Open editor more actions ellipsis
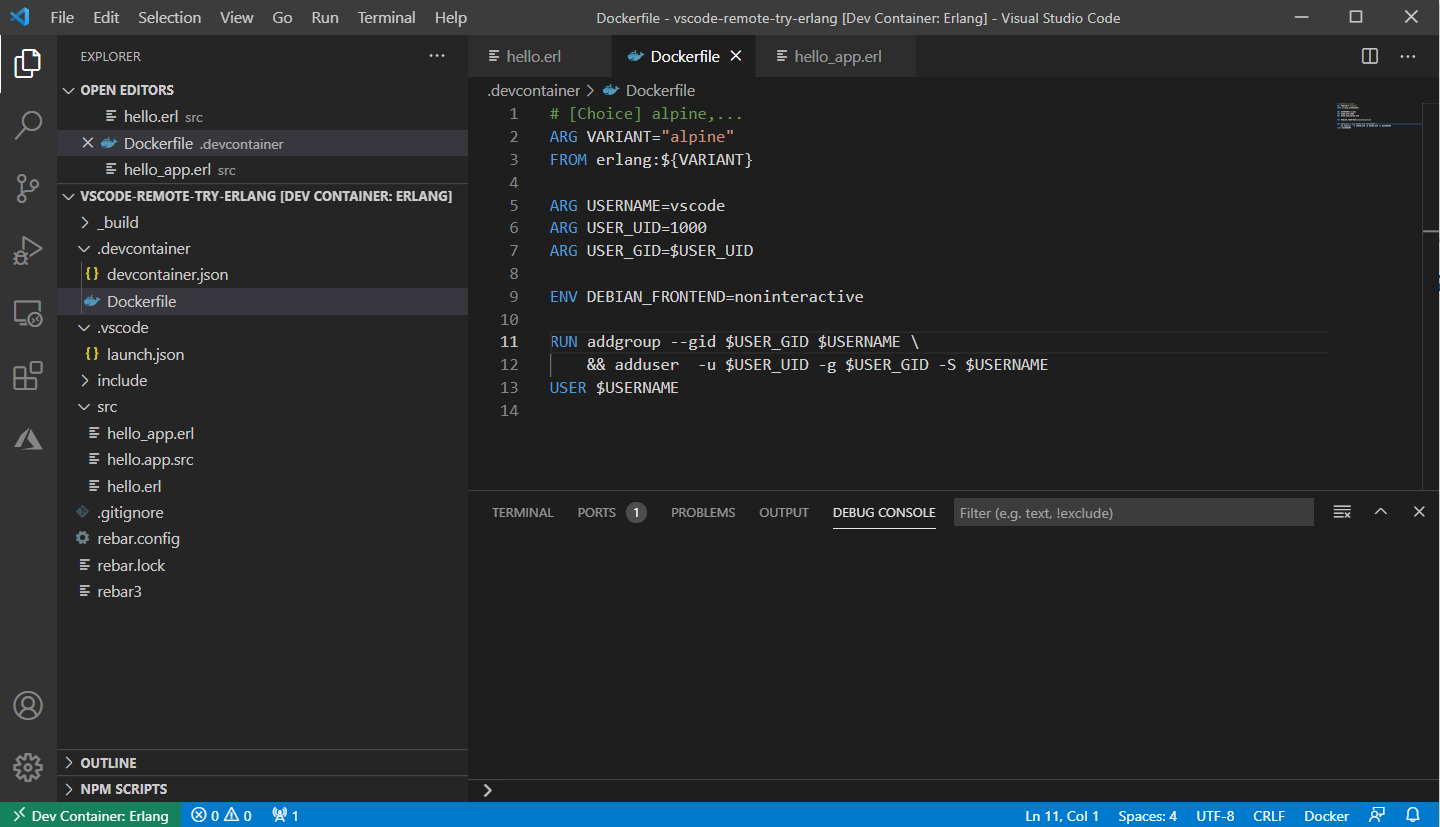 tap(1408, 56)
